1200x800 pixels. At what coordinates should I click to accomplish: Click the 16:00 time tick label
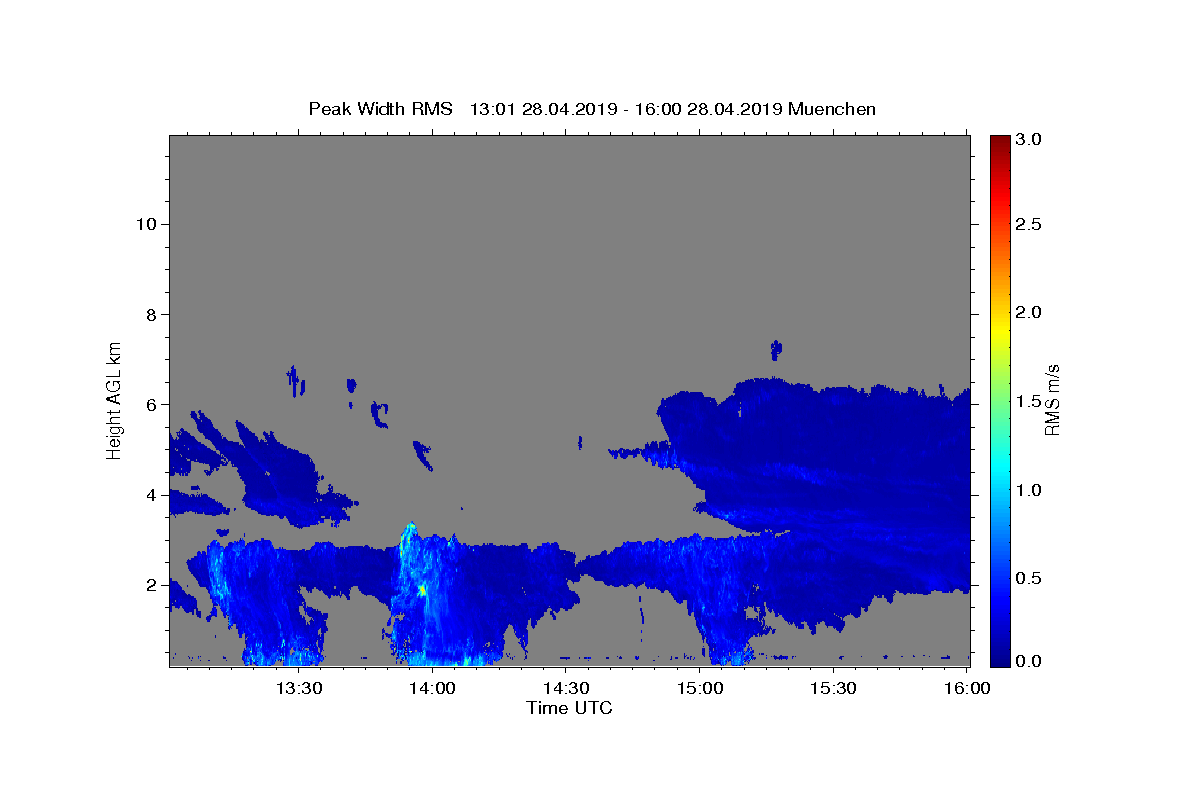coord(967,688)
